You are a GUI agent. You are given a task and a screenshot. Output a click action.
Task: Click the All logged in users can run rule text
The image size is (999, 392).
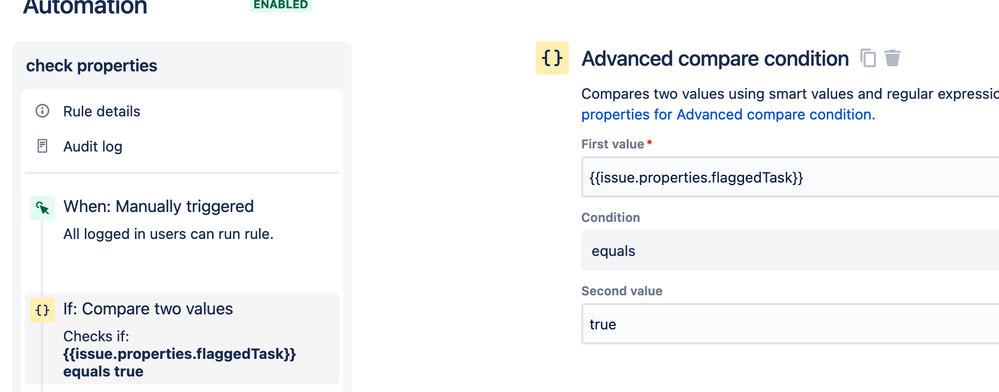pos(168,235)
